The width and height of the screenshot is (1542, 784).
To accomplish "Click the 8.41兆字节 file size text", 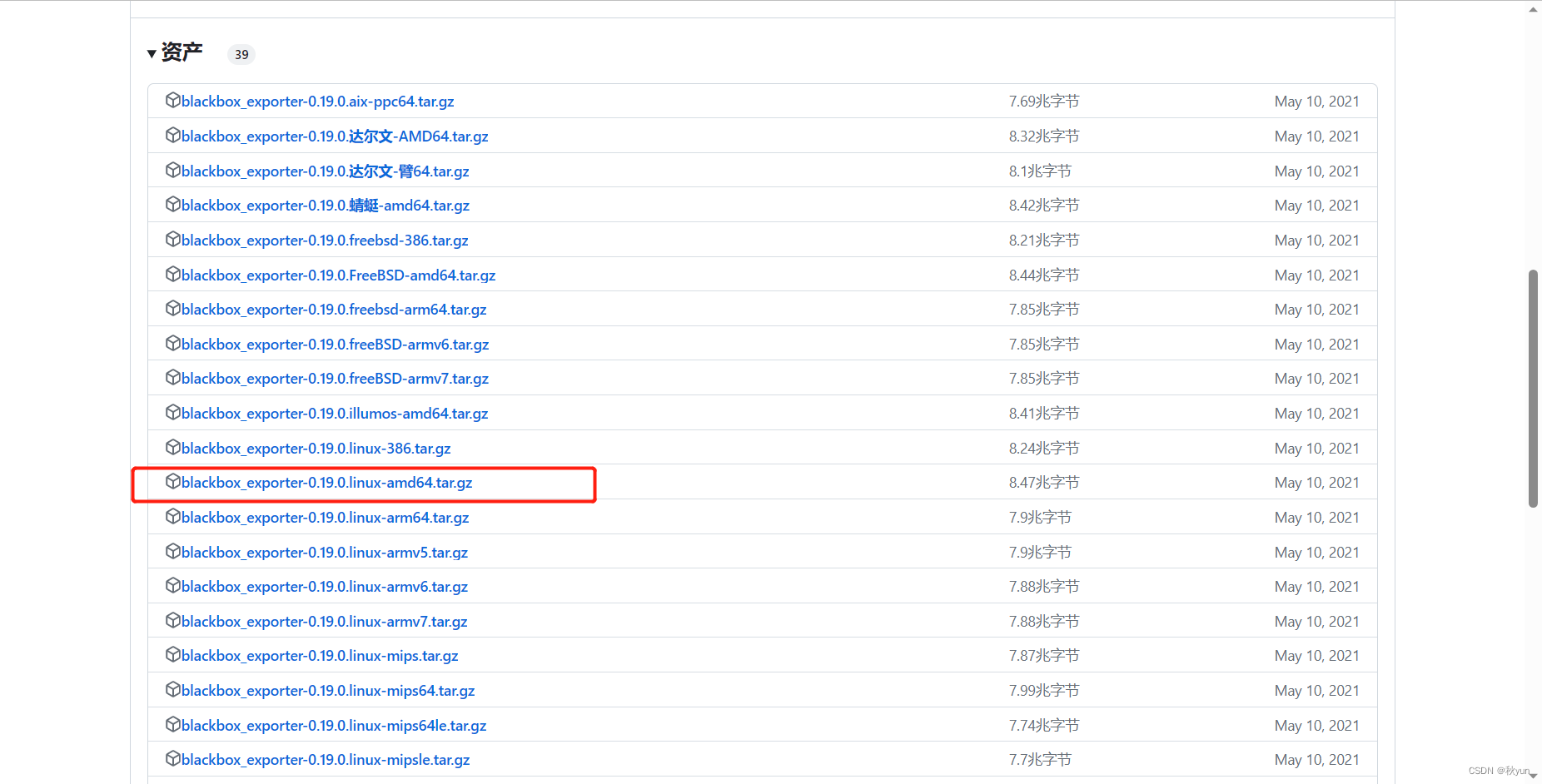I will pos(1044,414).
